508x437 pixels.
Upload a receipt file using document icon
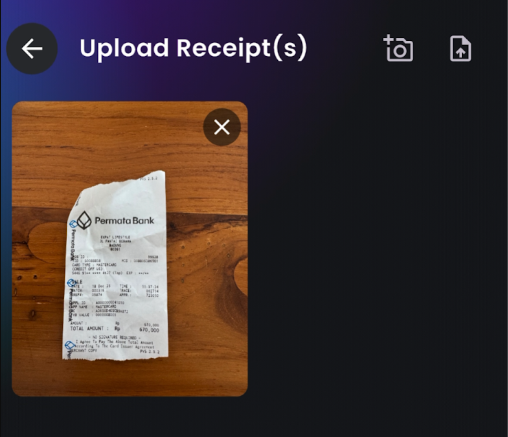tap(460, 49)
